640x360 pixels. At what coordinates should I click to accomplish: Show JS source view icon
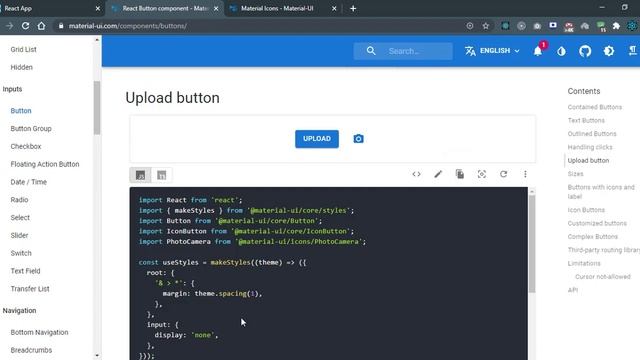140,175
